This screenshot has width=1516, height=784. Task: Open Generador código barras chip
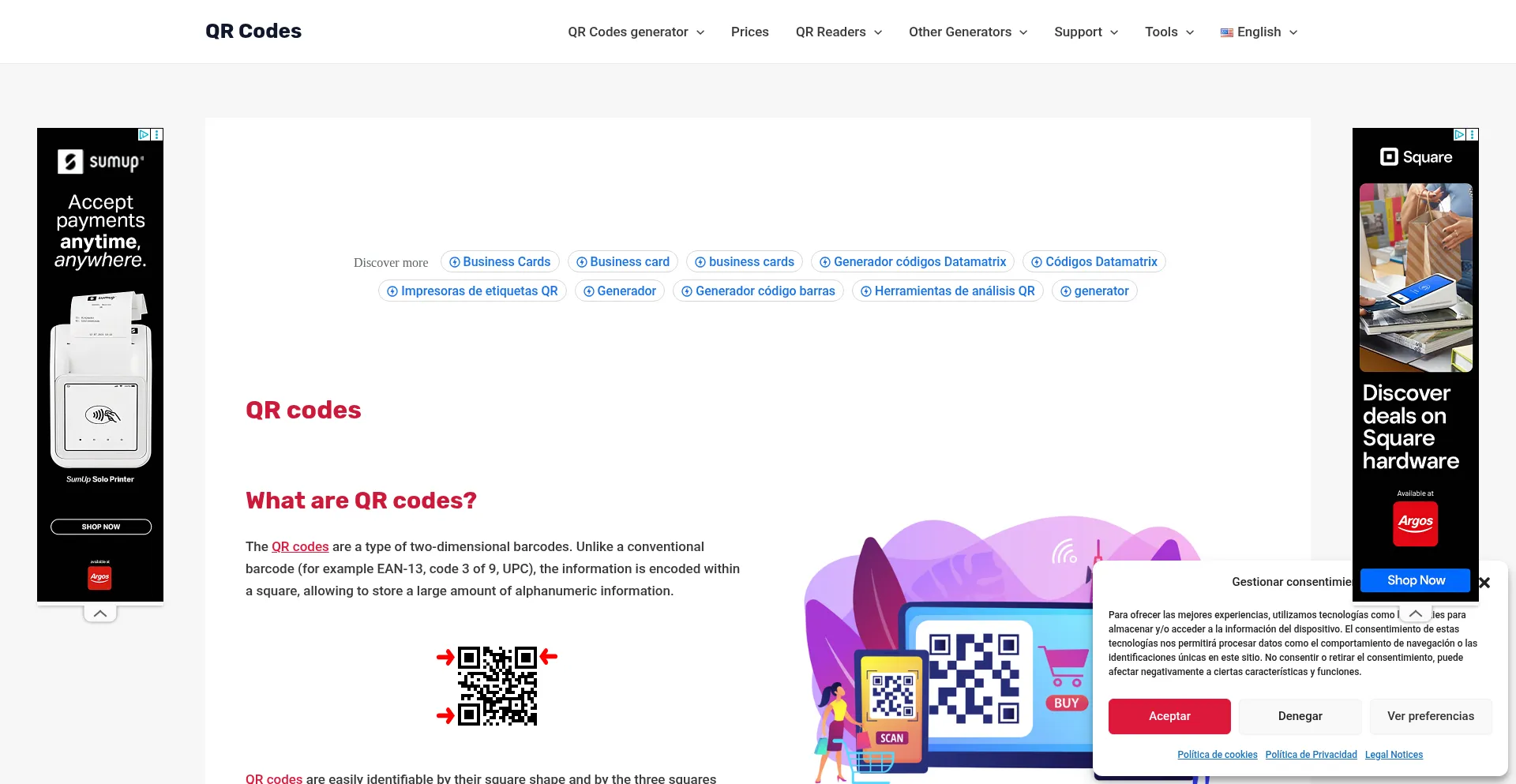(x=758, y=291)
